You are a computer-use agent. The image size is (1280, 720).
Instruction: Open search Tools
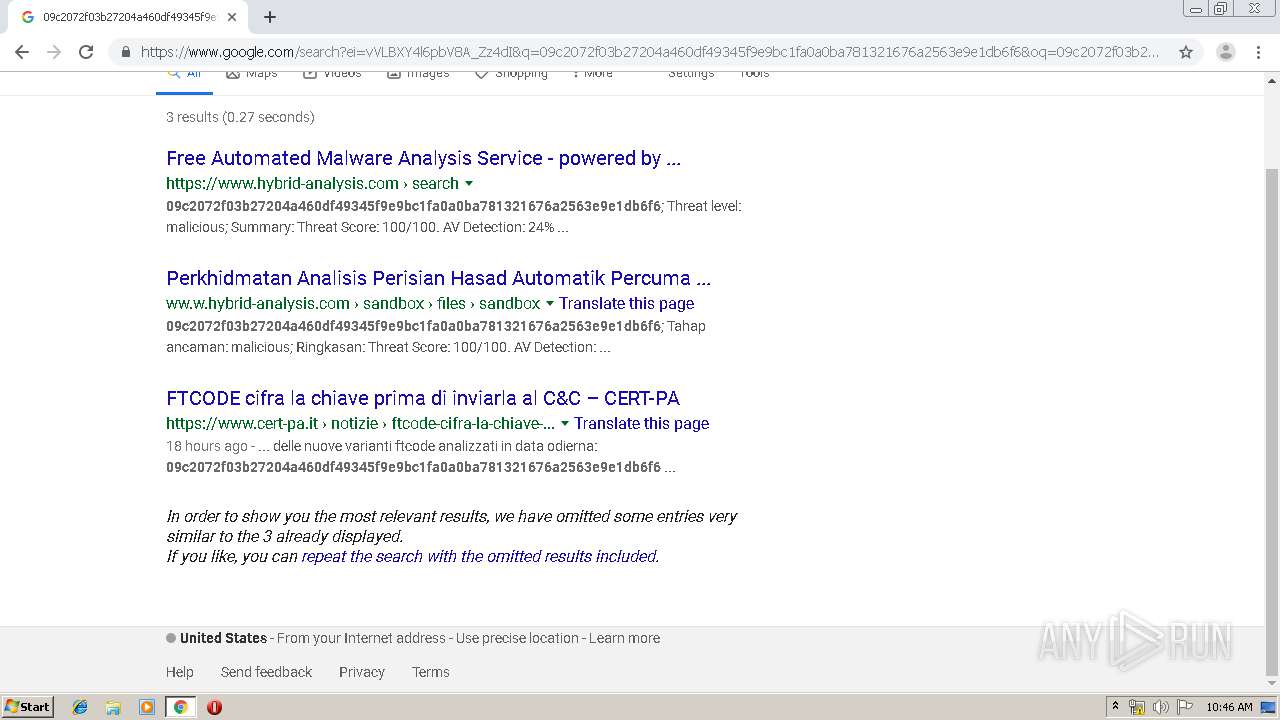point(754,74)
